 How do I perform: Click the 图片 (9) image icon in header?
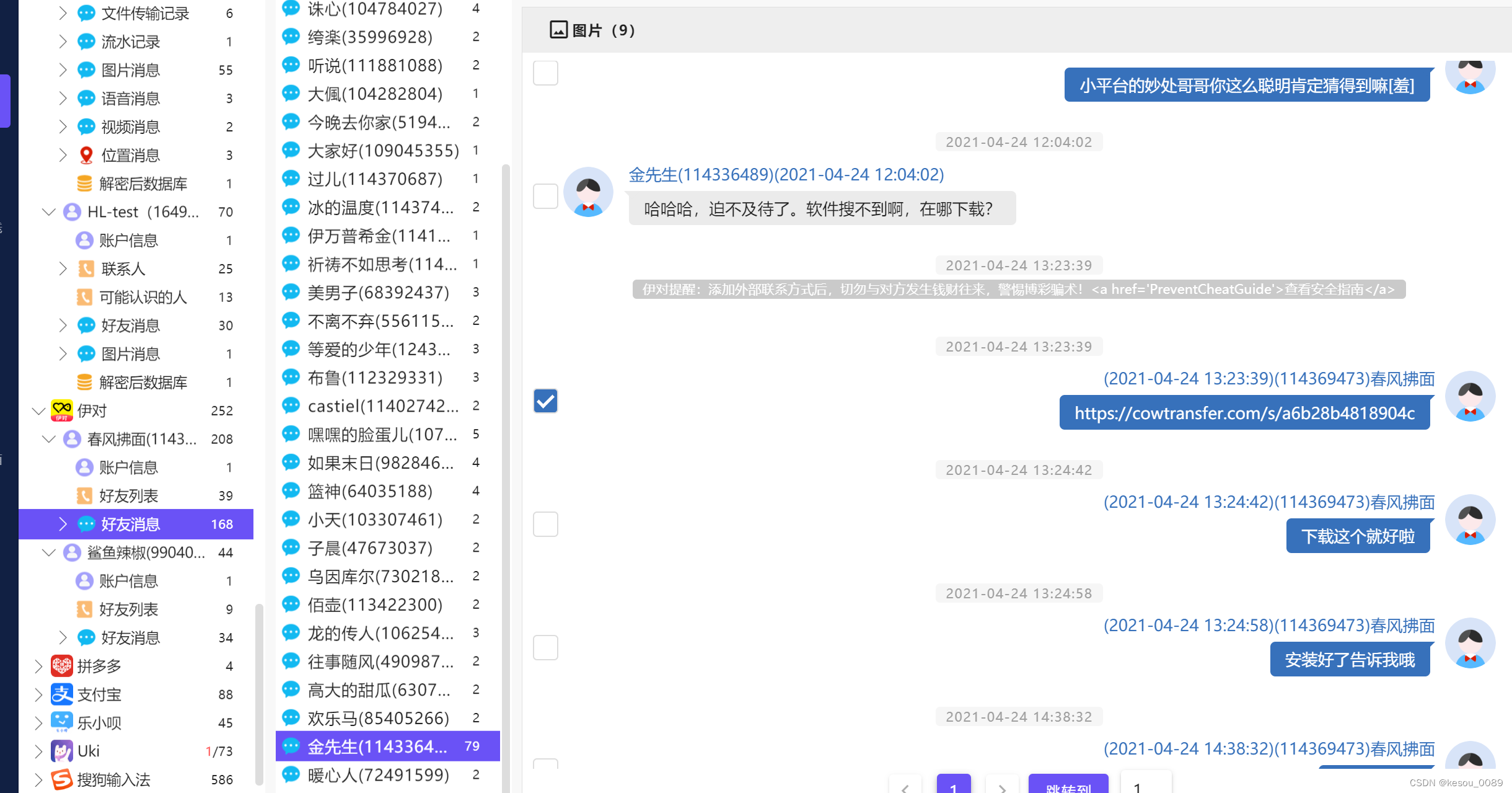pyautogui.click(x=558, y=30)
